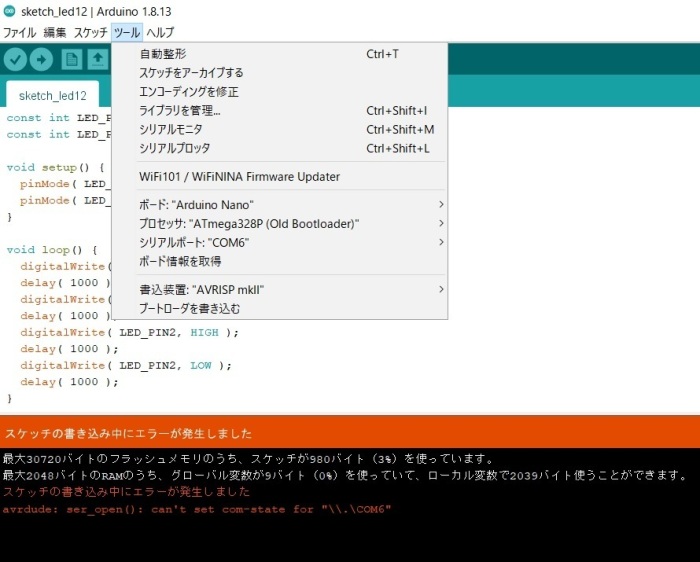Expand the 書込装置: "AVRISP mkII" submenu
700x562 pixels.
pos(280,290)
